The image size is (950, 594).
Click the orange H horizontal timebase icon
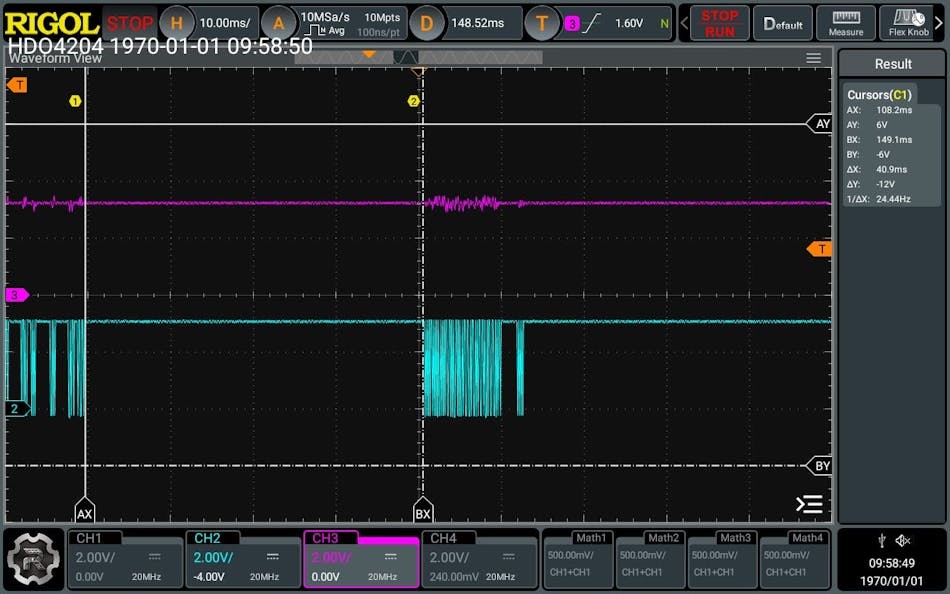[177, 22]
